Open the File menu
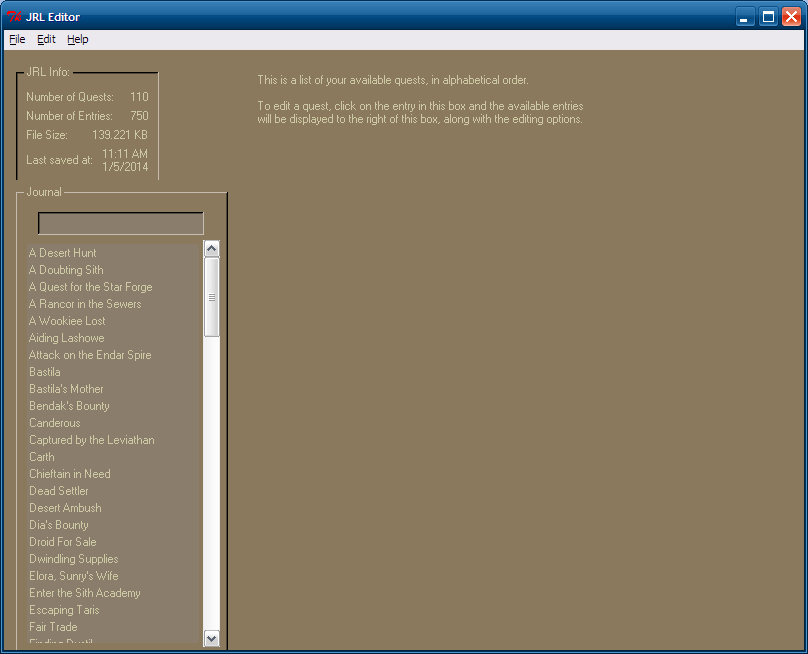 tap(17, 39)
